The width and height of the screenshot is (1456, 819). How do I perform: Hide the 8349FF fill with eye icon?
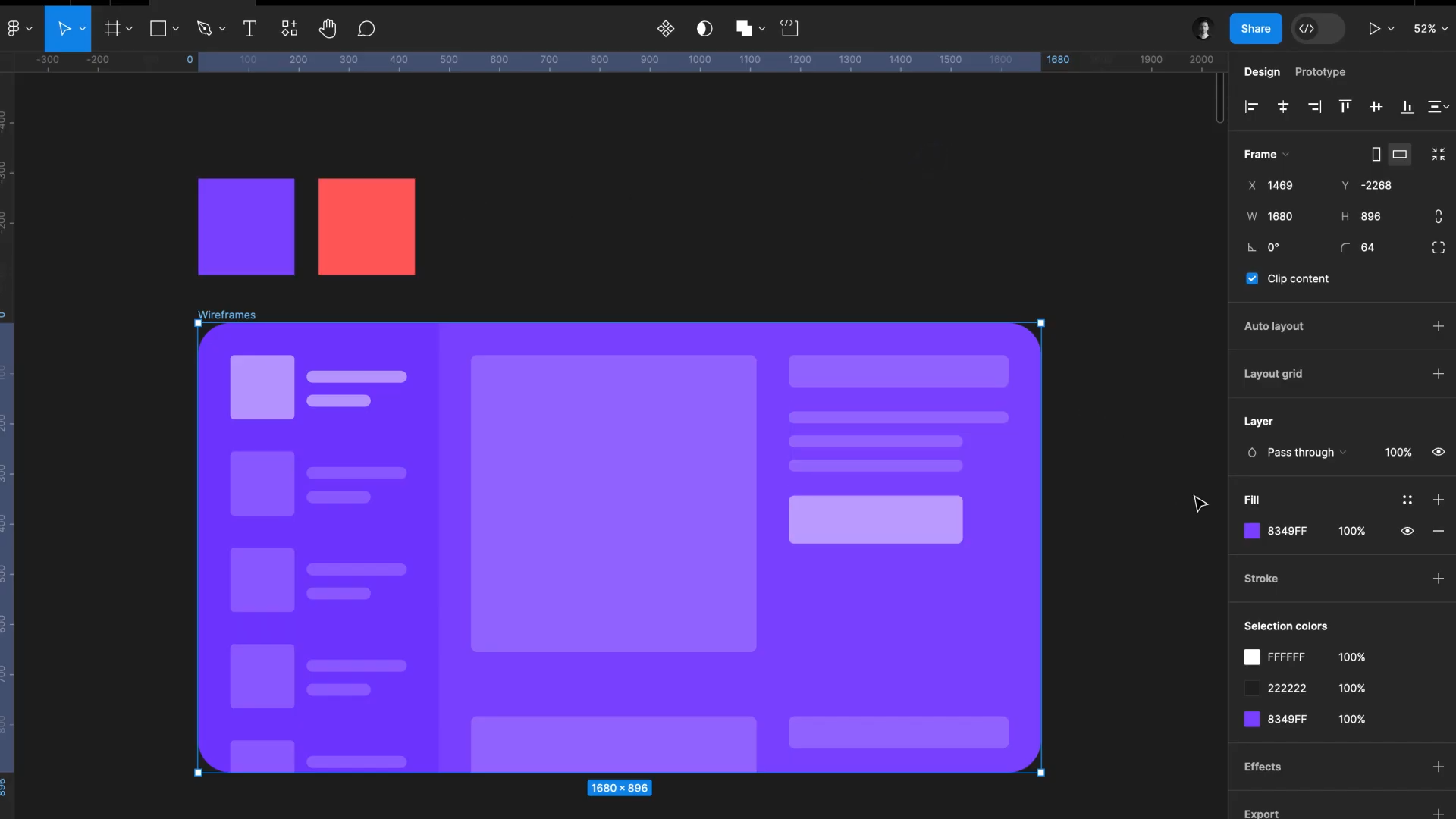pyautogui.click(x=1407, y=531)
